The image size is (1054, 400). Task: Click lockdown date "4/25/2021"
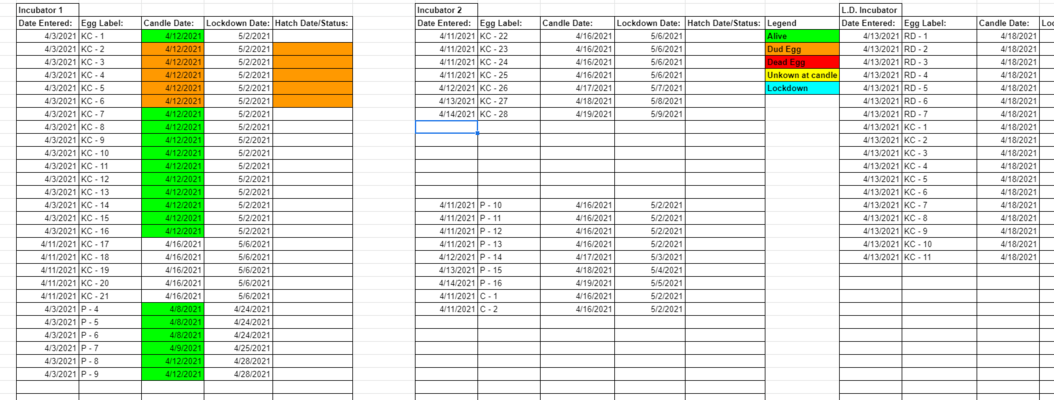click(x=238, y=348)
